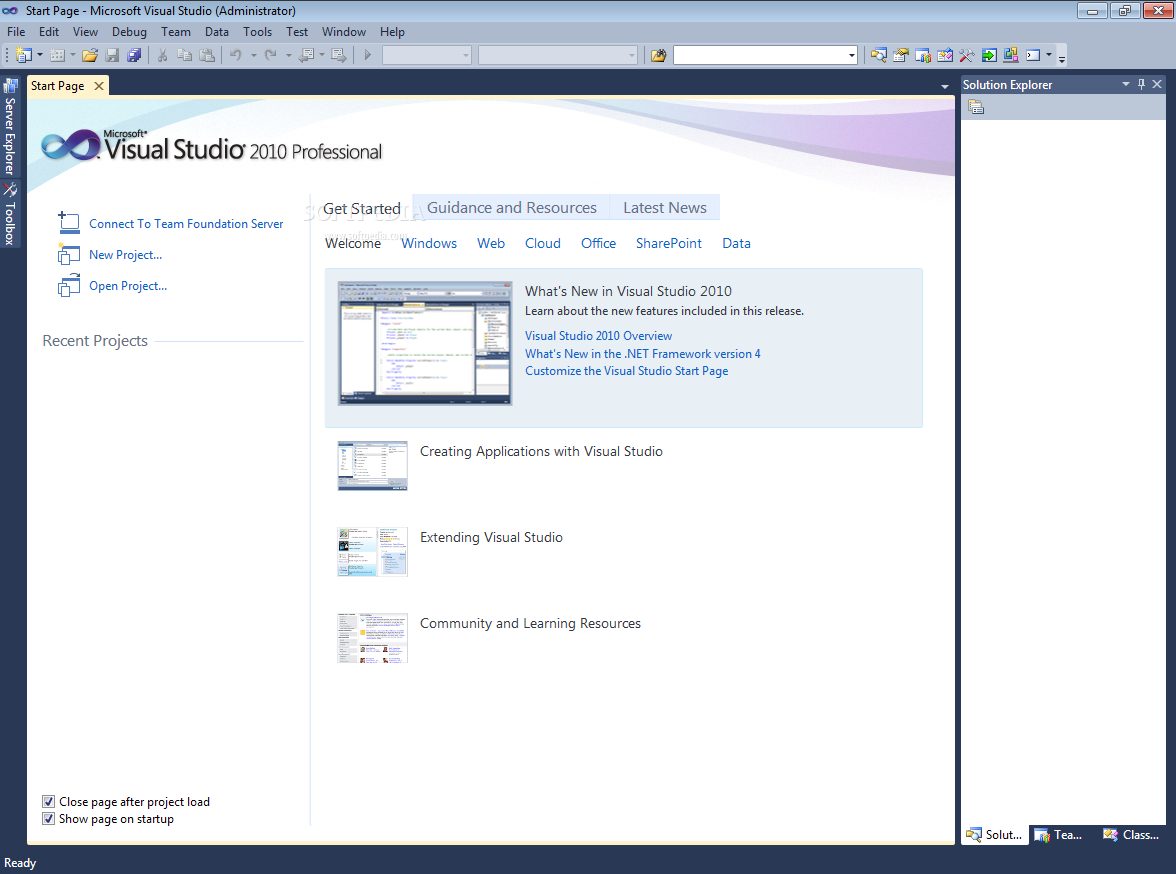Viewport: 1176px width, 874px height.
Task: Click the Connect To Team Foundation Server link
Action: click(185, 223)
